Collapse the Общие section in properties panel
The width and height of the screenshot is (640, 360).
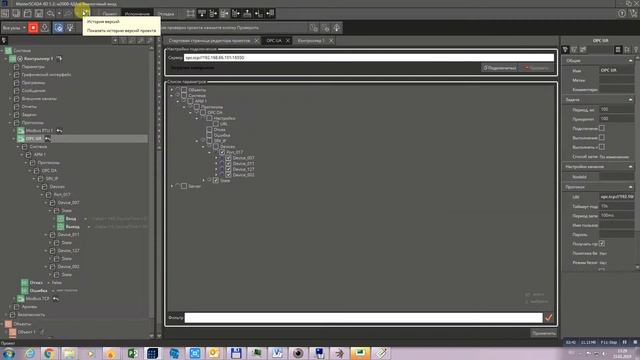(631, 60)
